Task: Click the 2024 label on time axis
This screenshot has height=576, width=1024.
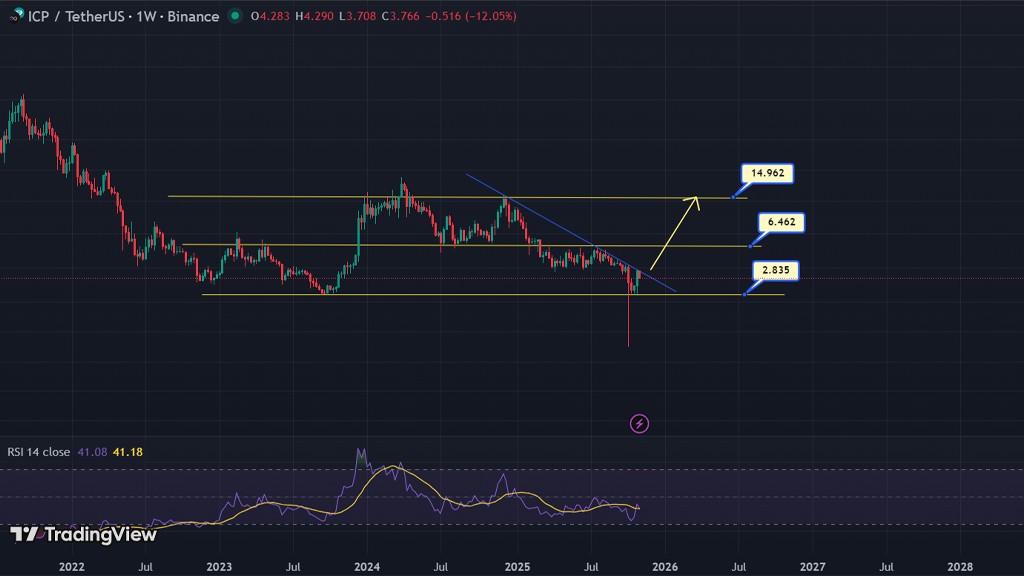Action: (x=366, y=566)
